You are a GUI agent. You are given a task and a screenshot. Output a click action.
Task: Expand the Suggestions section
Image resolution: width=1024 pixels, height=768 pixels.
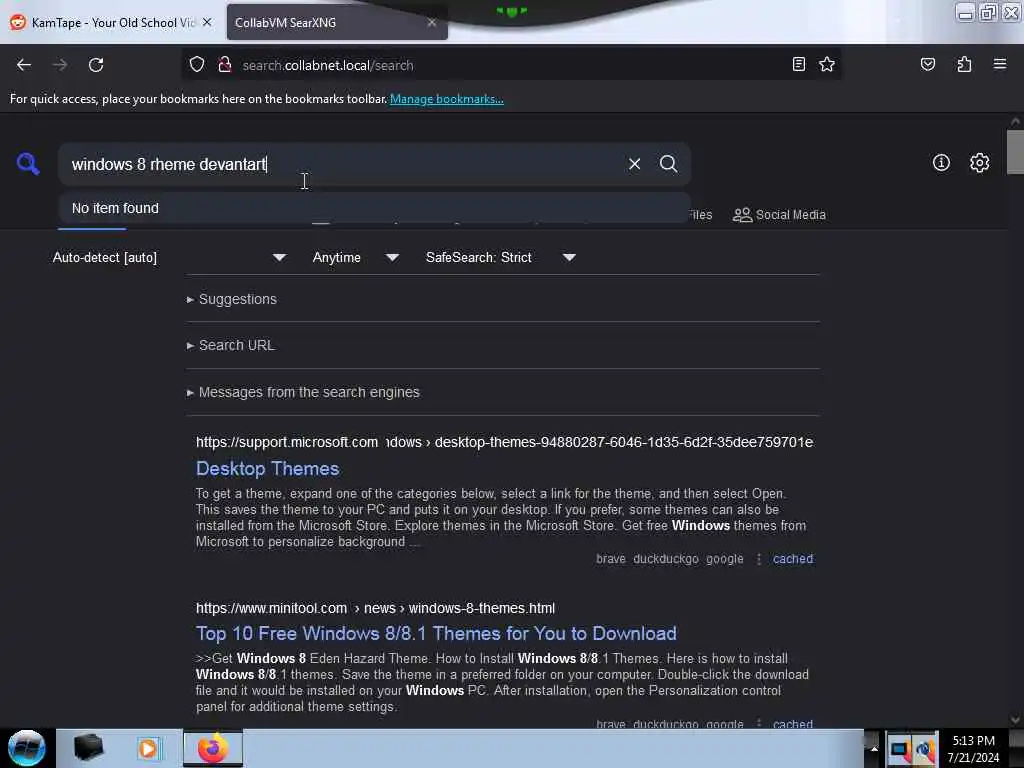point(231,299)
